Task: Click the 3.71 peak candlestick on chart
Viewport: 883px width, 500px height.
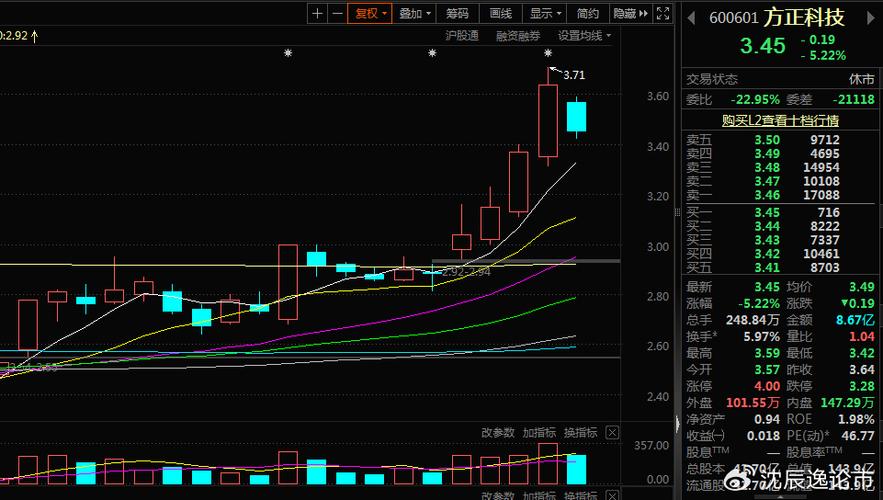Action: [547, 120]
